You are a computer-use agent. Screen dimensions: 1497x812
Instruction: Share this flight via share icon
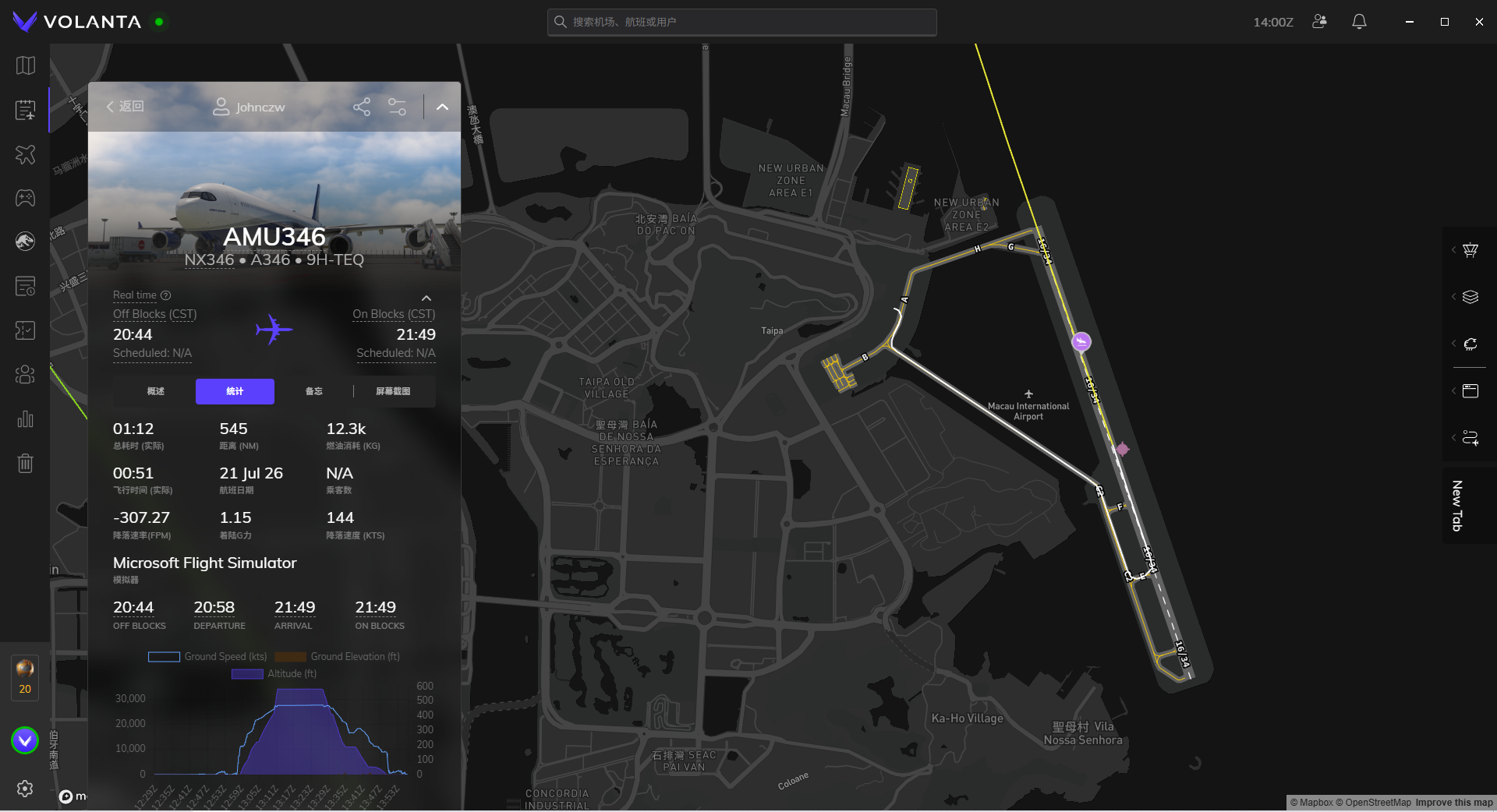pos(362,107)
